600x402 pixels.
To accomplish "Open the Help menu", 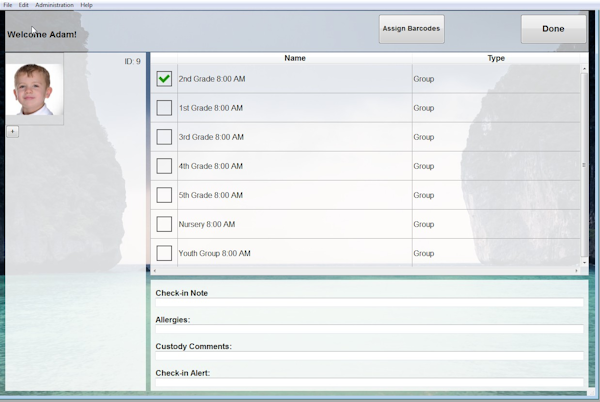I will 86,5.
